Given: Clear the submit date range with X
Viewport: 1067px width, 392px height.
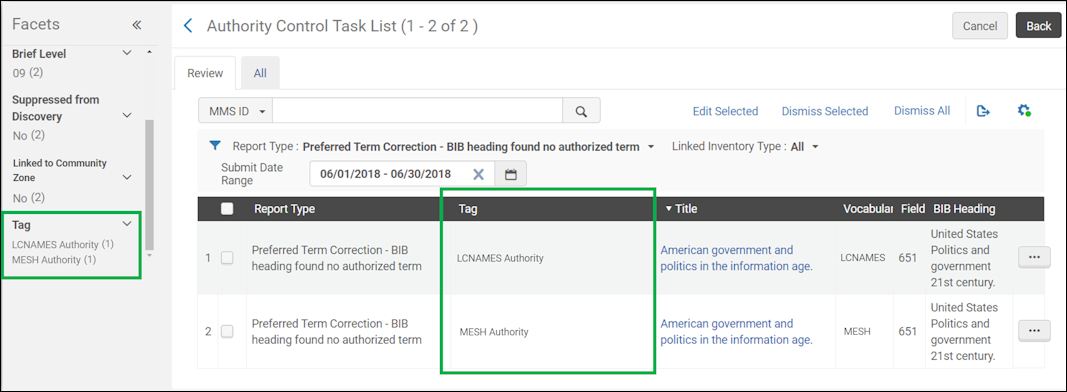Looking at the screenshot, I should tap(478, 174).
